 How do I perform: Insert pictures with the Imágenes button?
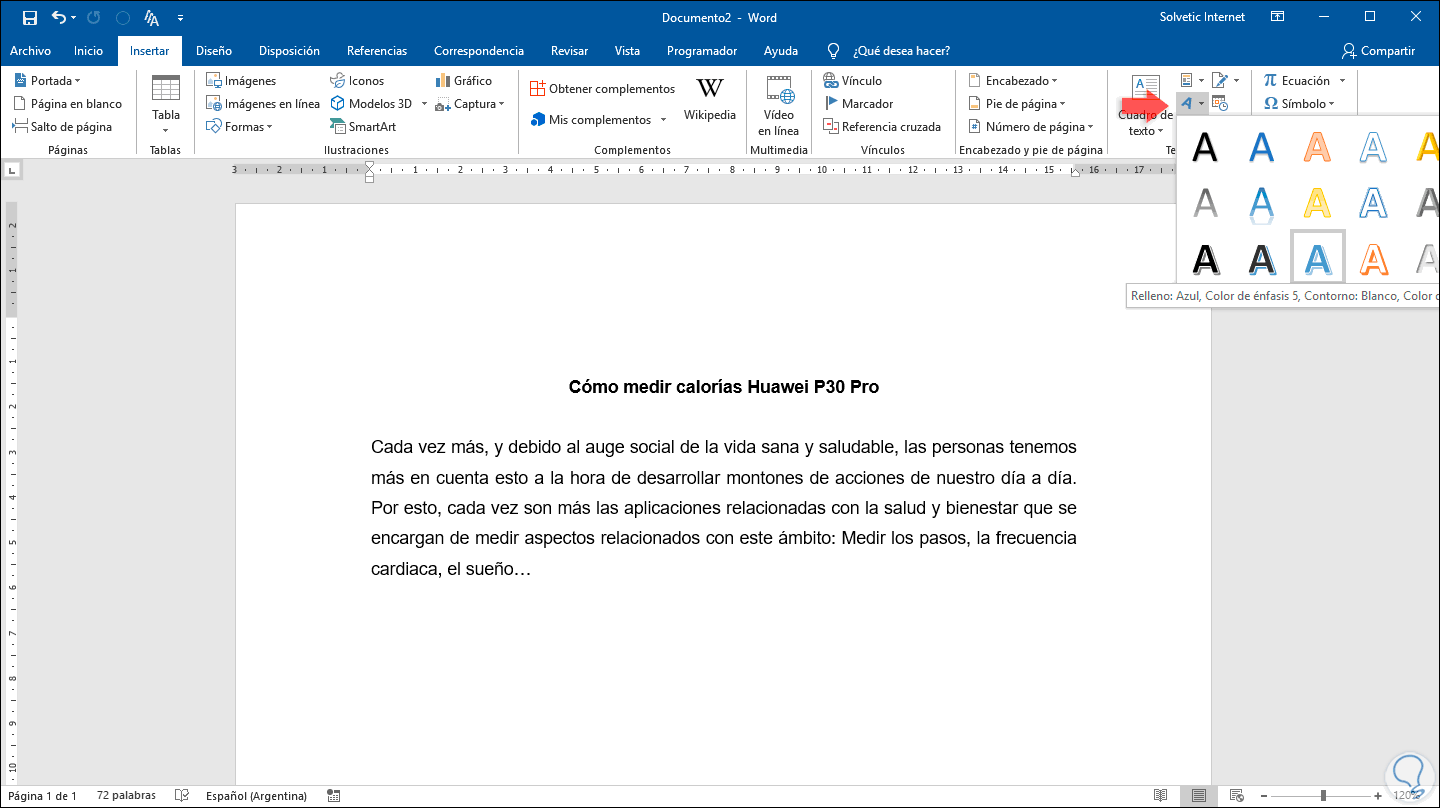point(241,81)
